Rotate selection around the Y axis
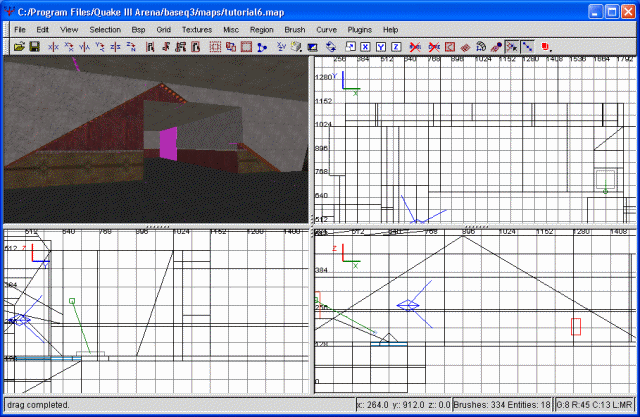 [100, 47]
